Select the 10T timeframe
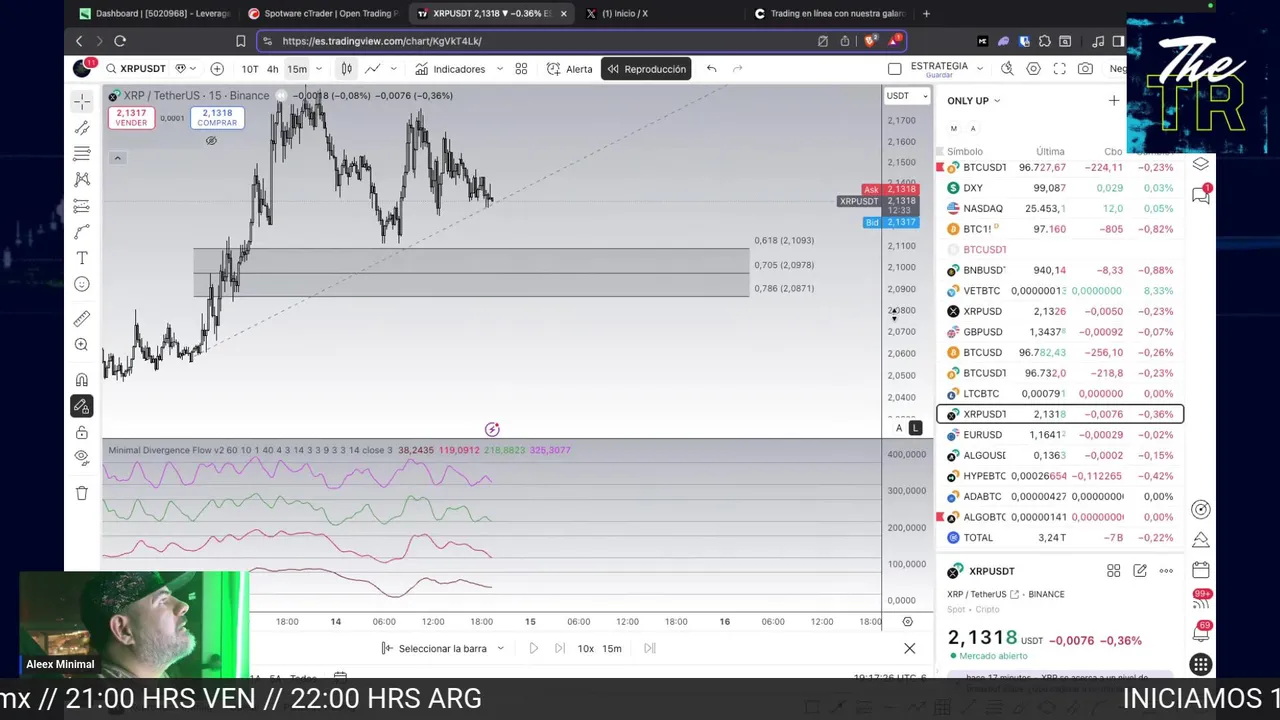 coord(249,69)
